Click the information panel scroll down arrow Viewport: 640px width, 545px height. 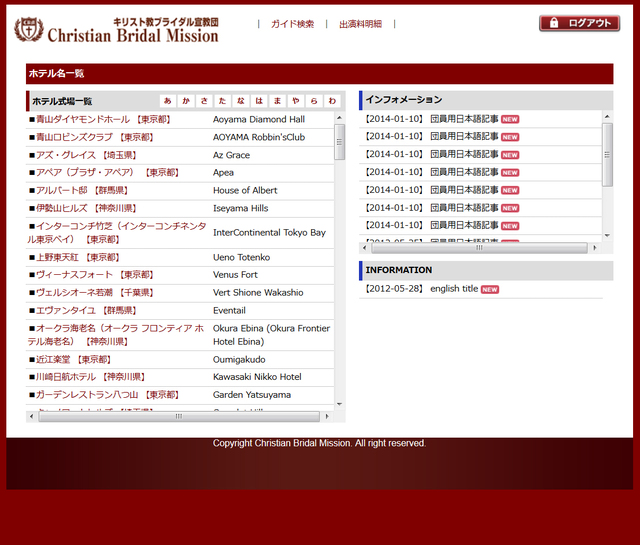click(x=608, y=235)
